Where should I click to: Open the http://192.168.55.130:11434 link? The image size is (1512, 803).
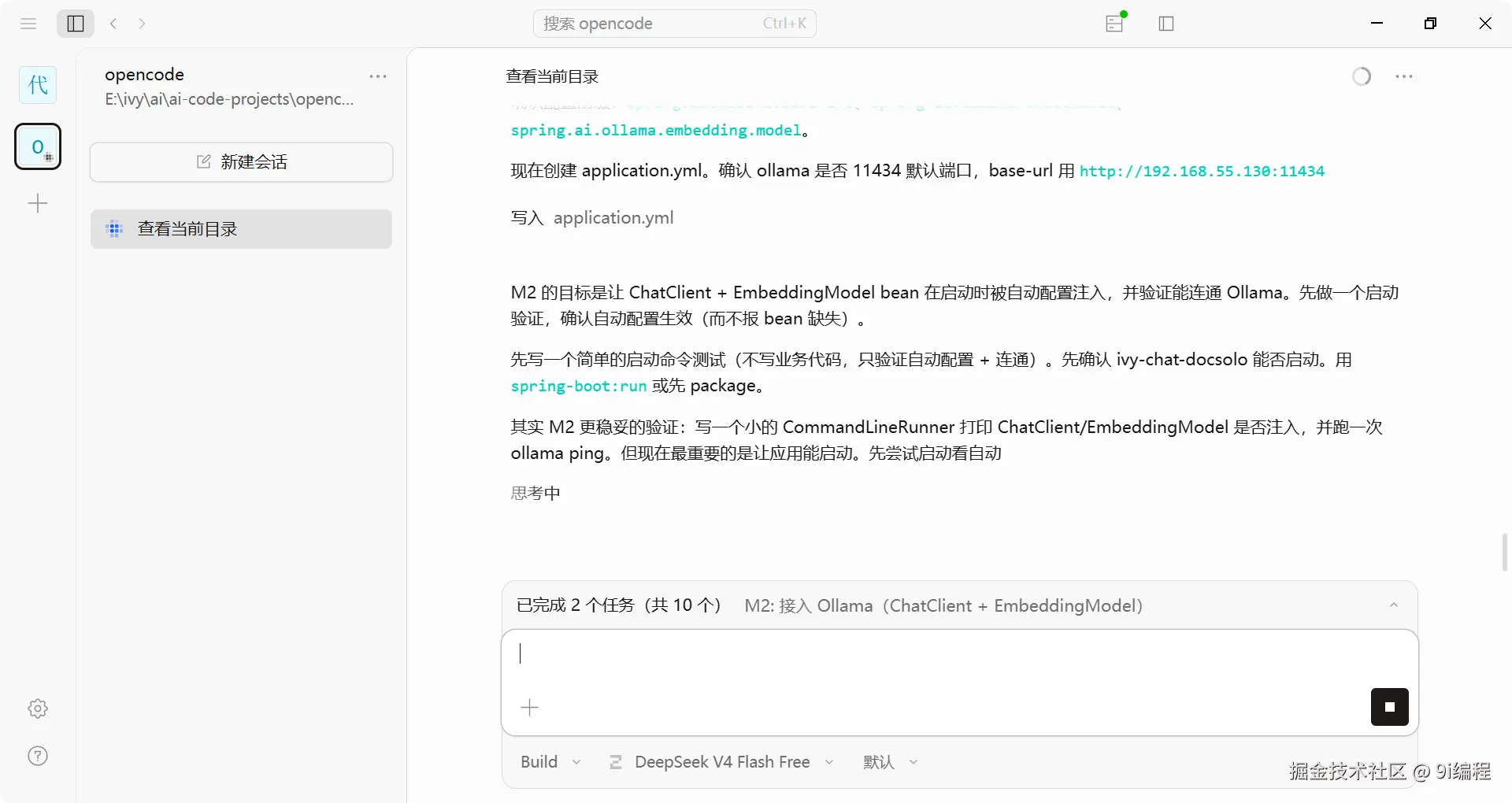1202,171
